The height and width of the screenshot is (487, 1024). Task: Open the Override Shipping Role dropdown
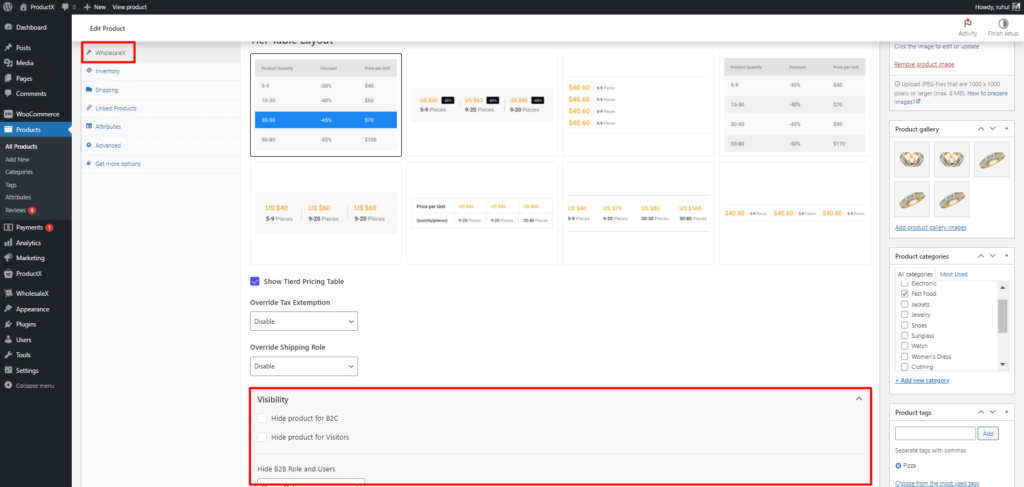(303, 367)
